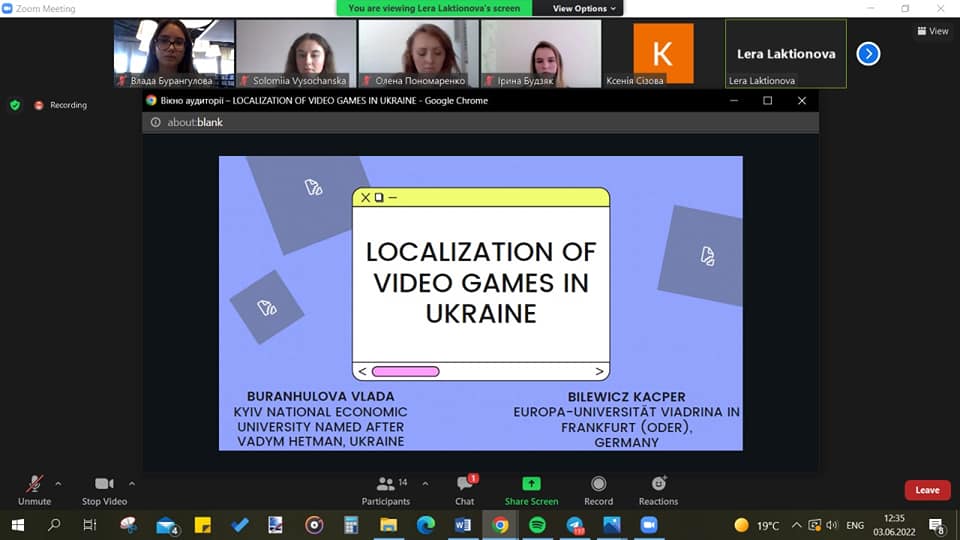Expand video options arrow beside Stop Video
The image size is (960, 540).
(132, 484)
